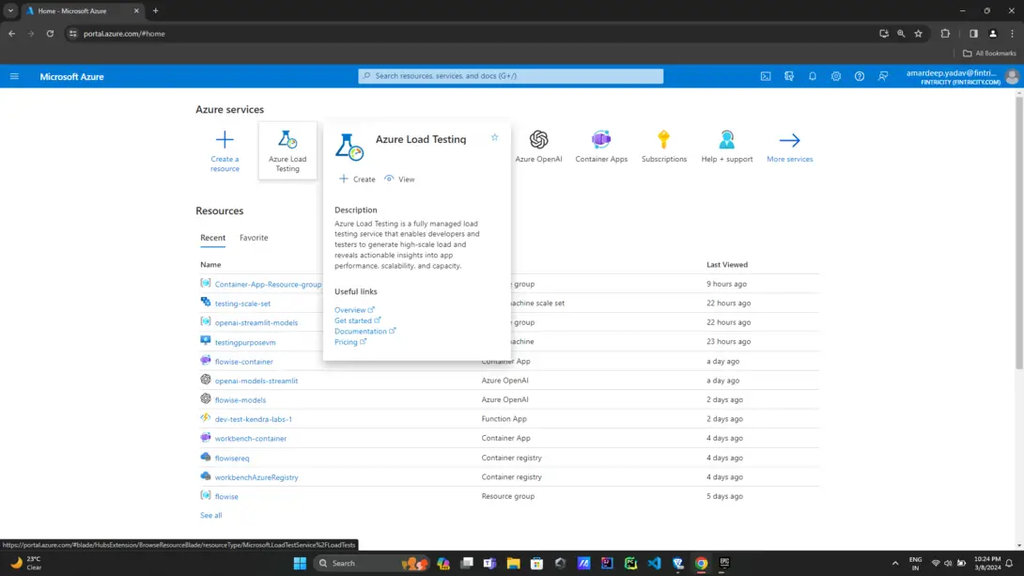Open flowisereq container registry
The width and height of the screenshot is (1024, 576).
(232, 458)
